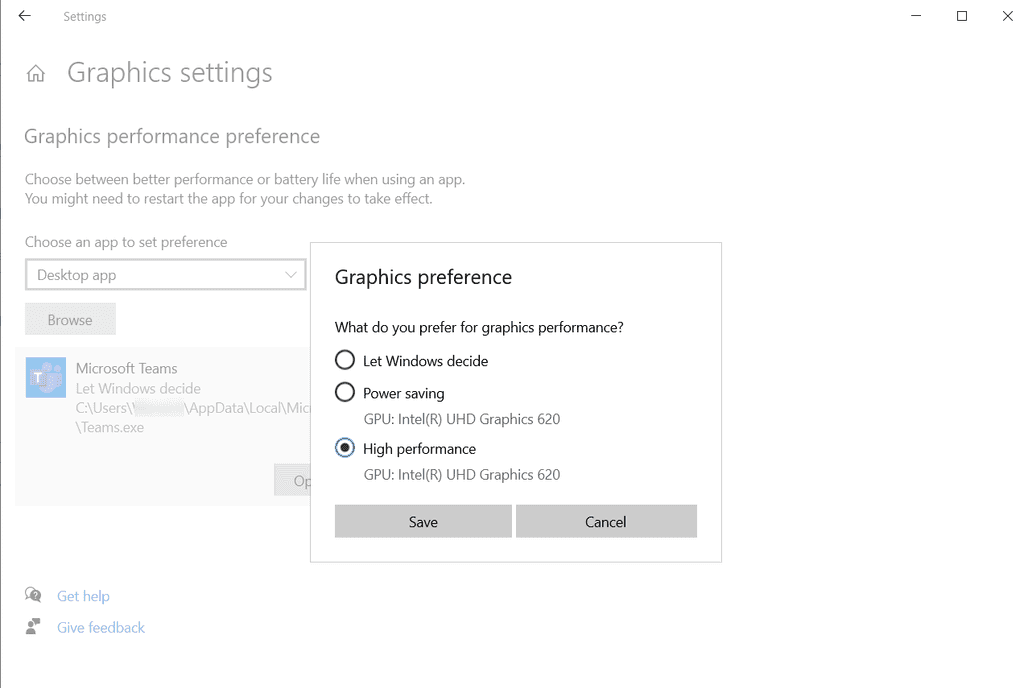1024x688 pixels.
Task: Click the Browse button
Action: pos(70,318)
